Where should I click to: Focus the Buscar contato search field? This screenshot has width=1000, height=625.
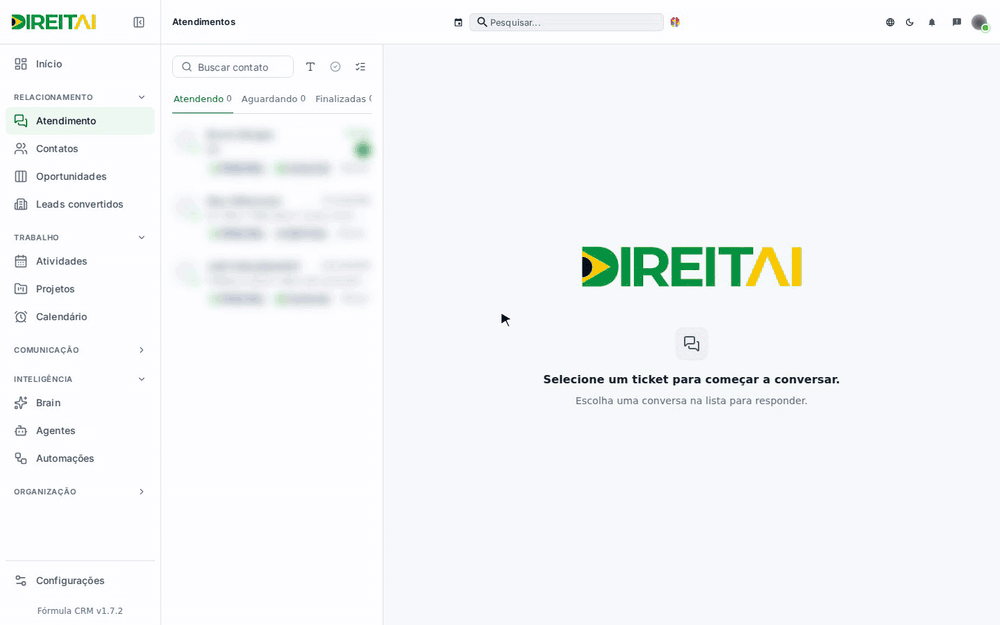click(233, 67)
